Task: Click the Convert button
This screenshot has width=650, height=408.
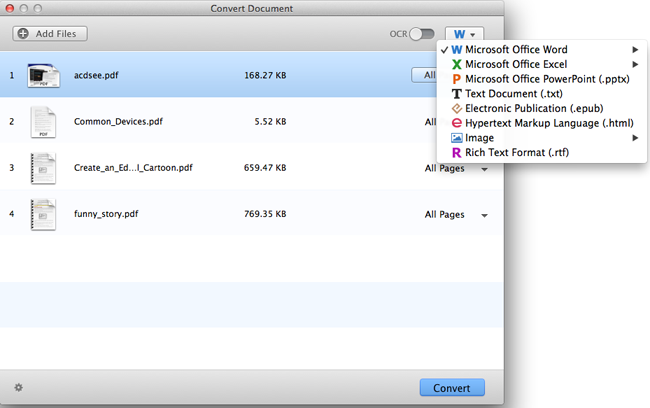Action: (452, 388)
